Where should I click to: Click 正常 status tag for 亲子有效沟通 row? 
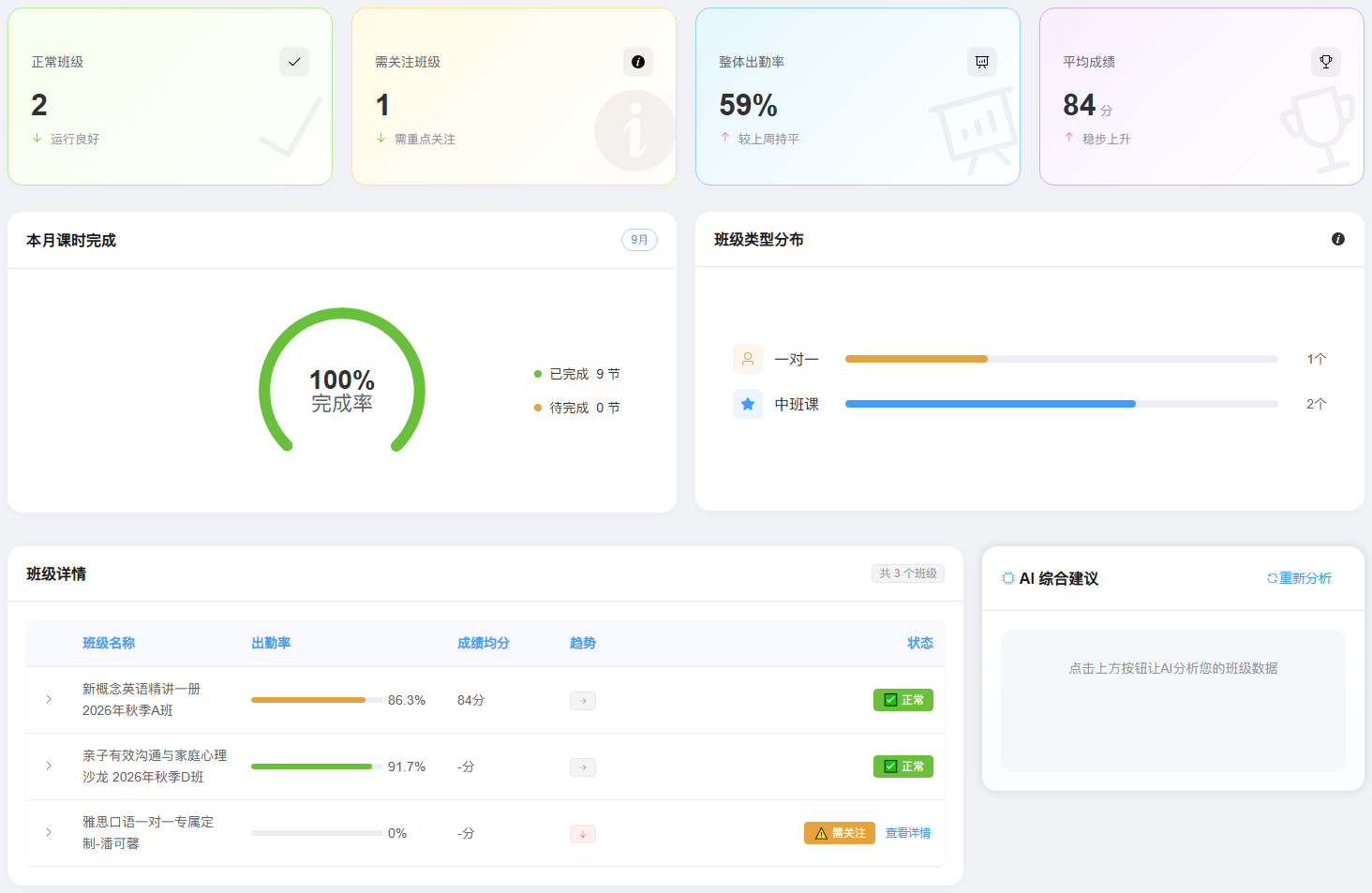903,766
